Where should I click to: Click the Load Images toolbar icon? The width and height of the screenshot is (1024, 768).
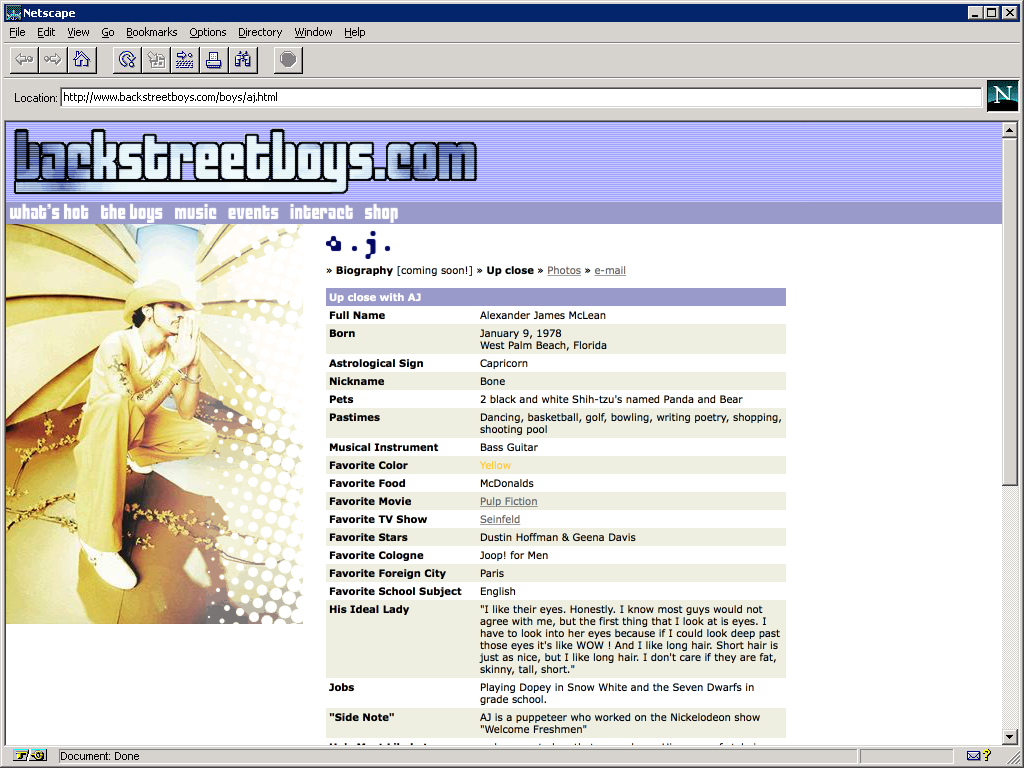[156, 60]
